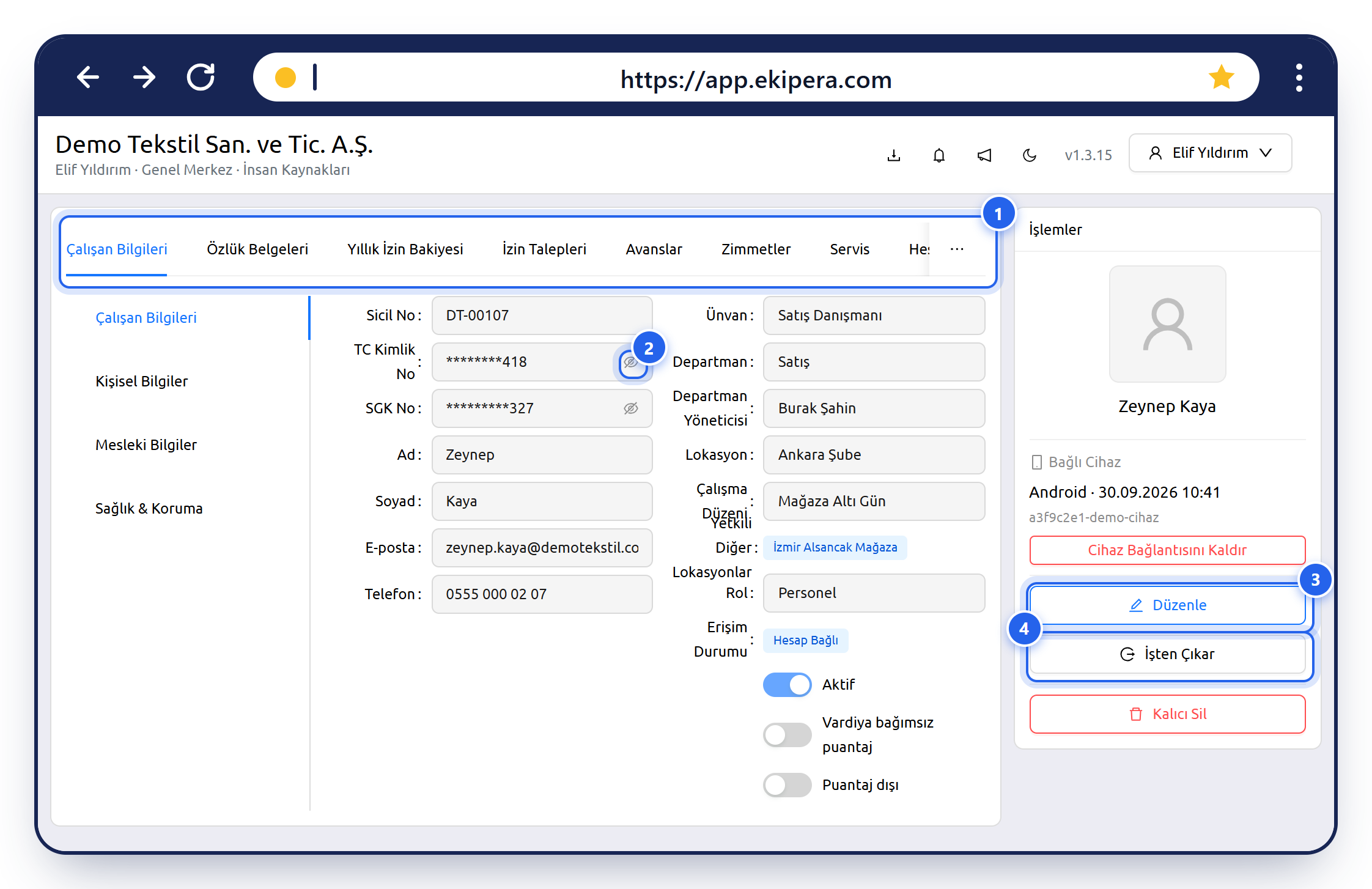Click the İzmir Alsancak Mağaza tag
Image resolution: width=1372 pixels, height=889 pixels.
click(x=835, y=547)
